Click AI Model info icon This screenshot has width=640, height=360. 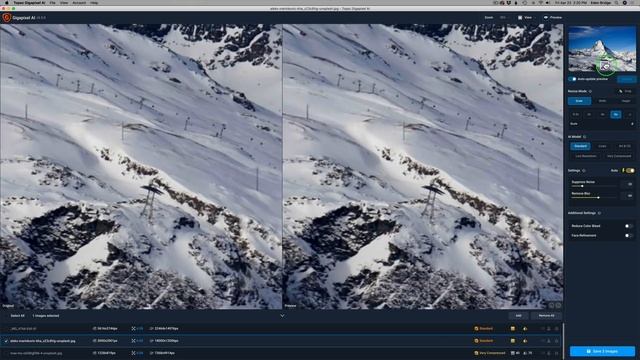(585, 137)
